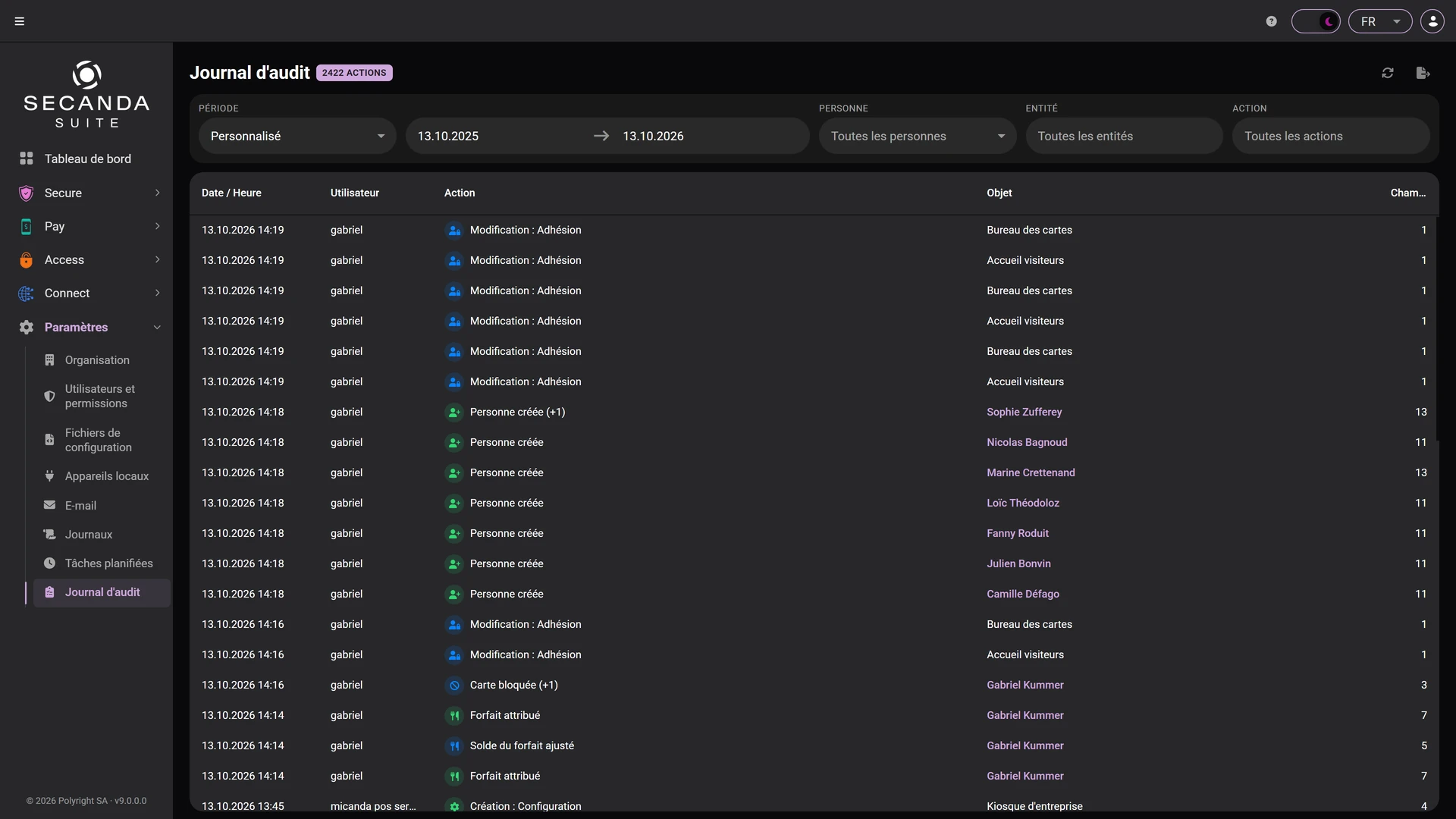1456x819 pixels.
Task: Open the user profile icon
Action: (x=1432, y=21)
